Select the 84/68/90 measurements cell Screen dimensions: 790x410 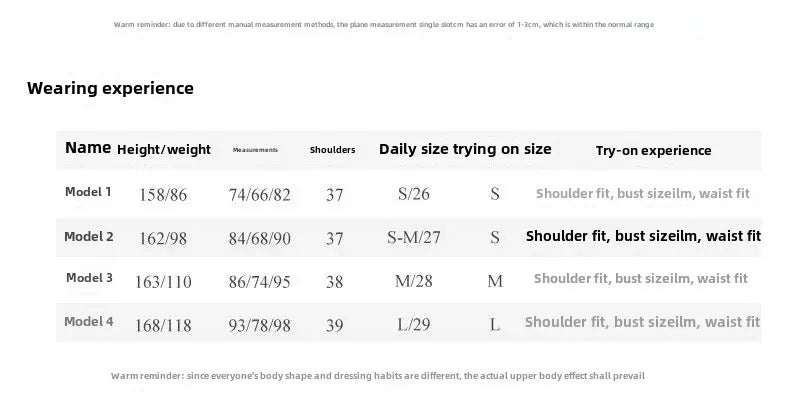(x=260, y=238)
